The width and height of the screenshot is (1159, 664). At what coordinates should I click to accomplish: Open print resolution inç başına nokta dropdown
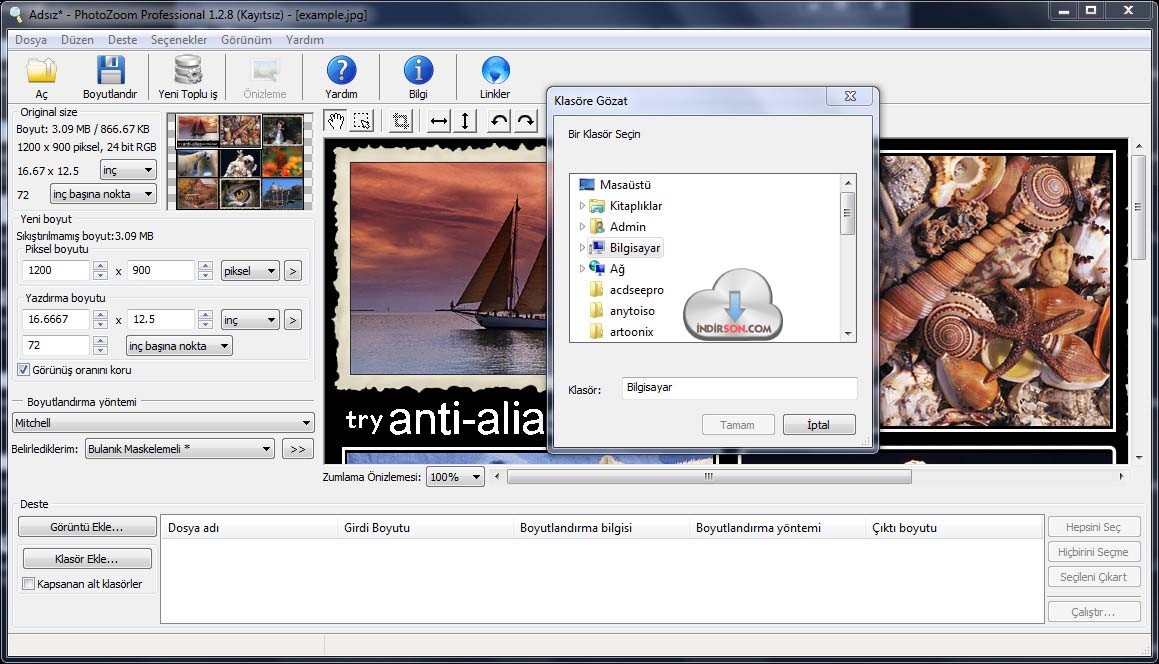[x=179, y=345]
